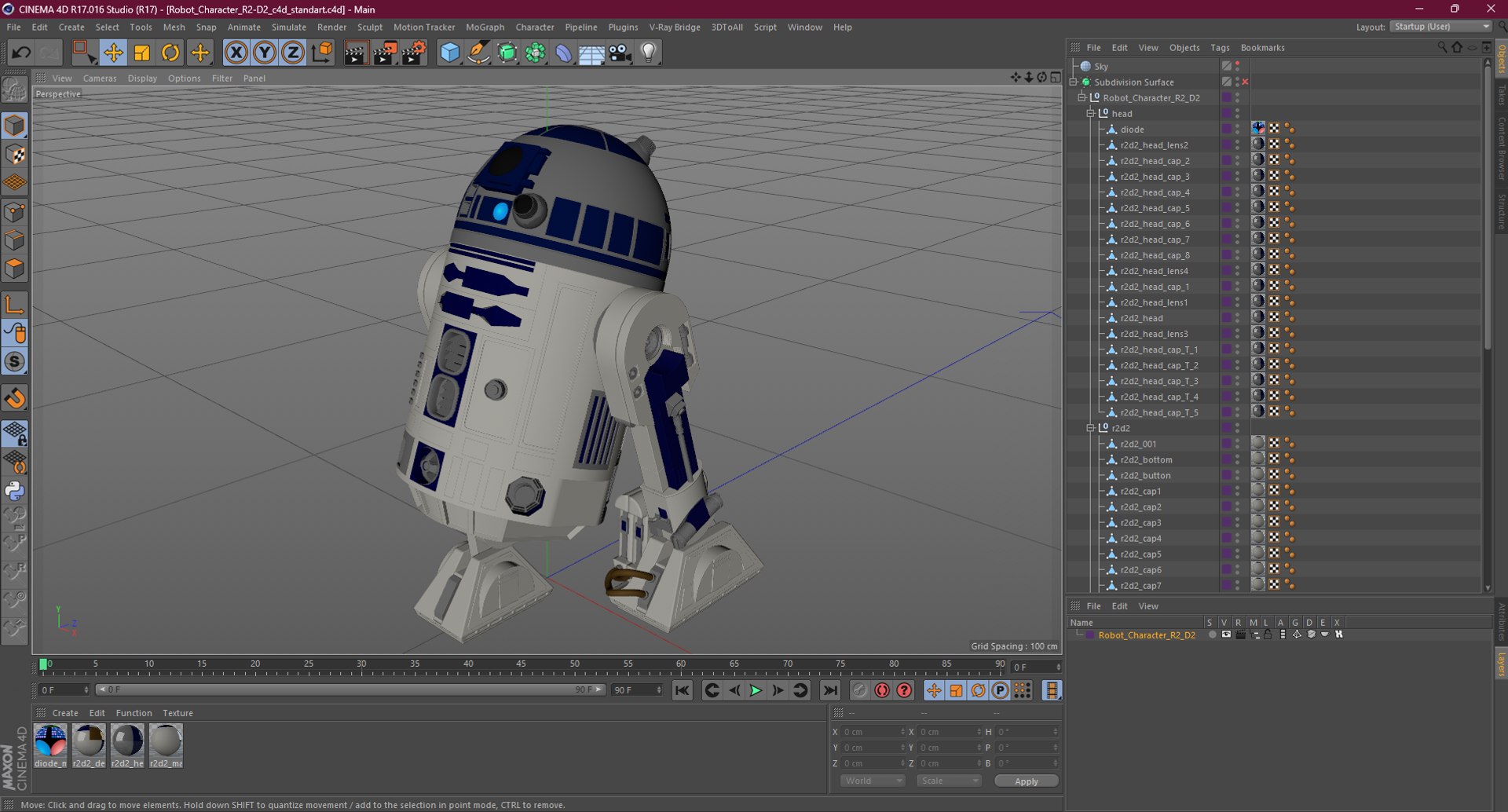Toggle Subdivision Surface enable checkmark in Objects

[x=1245, y=82]
